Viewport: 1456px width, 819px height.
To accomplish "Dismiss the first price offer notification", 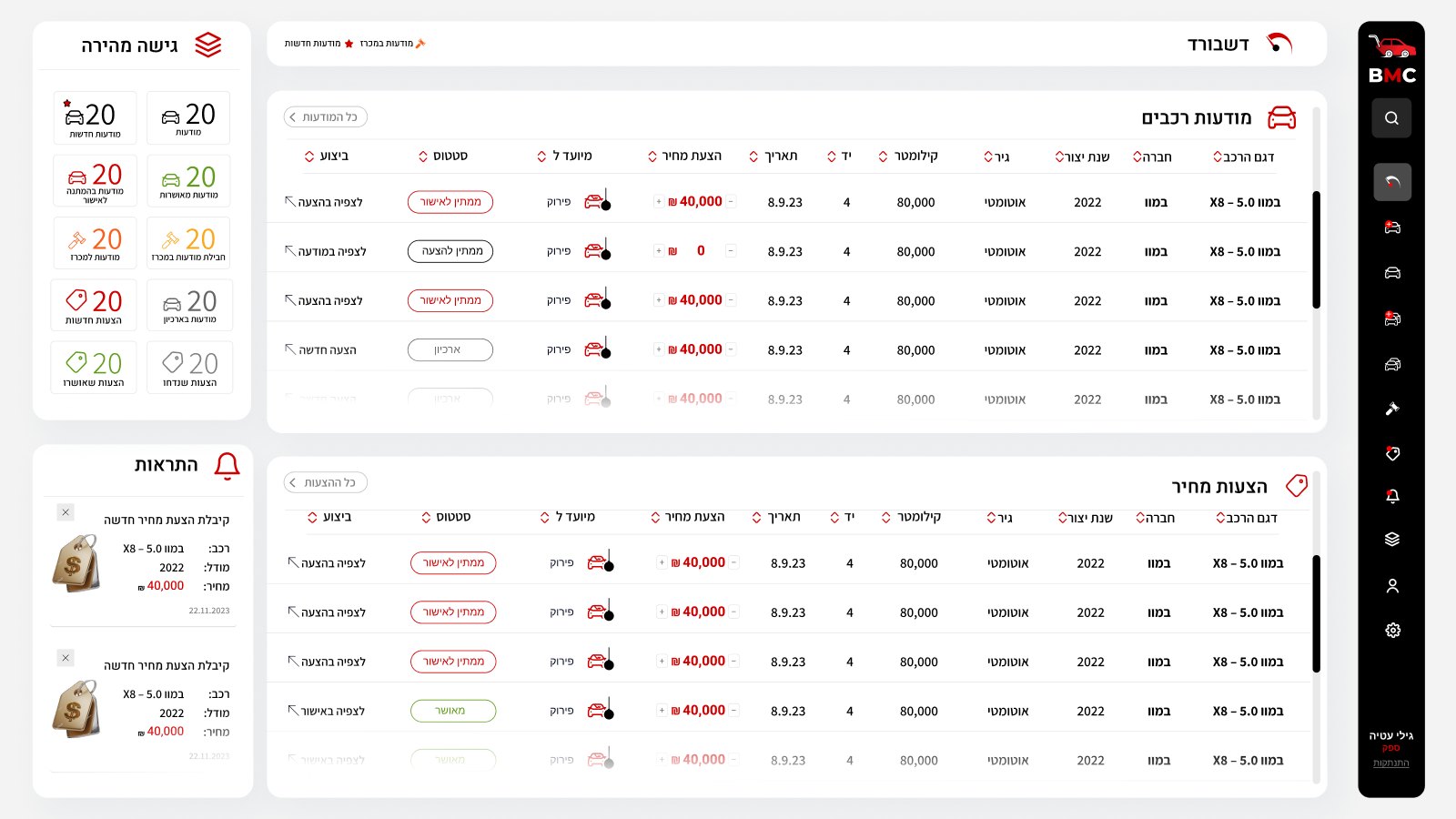I will point(66,512).
